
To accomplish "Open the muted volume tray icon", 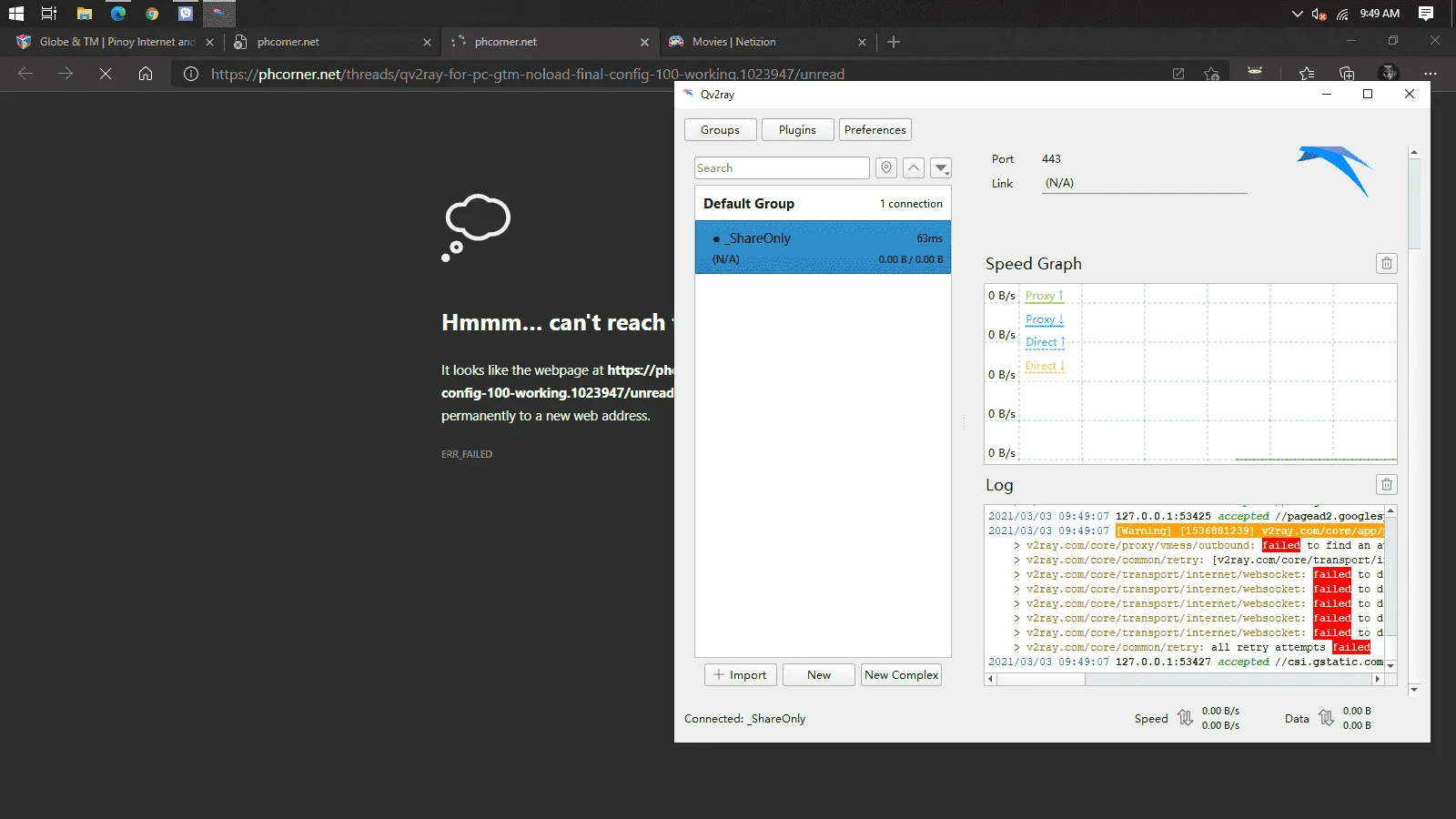I will point(1319,14).
